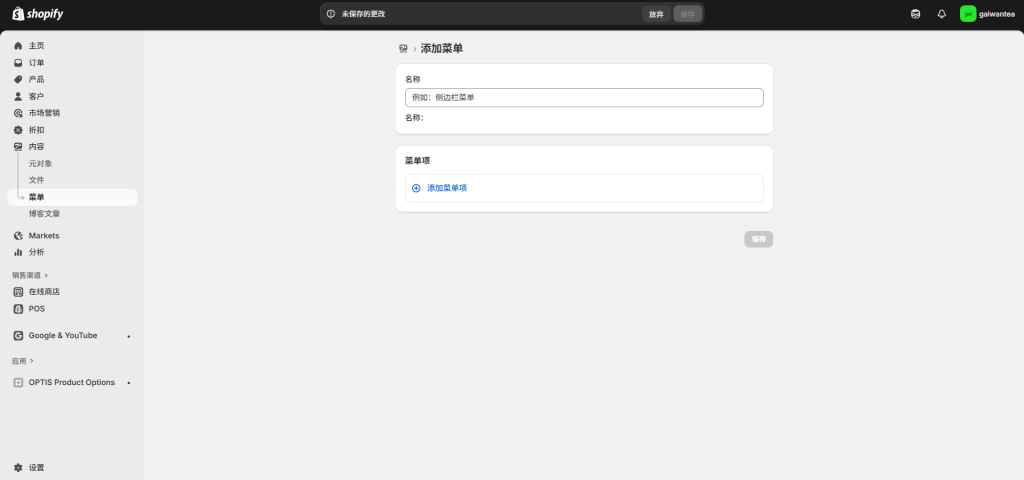Click the pin dot beside Google & YouTube
1024x480 pixels.
[x=129, y=336]
